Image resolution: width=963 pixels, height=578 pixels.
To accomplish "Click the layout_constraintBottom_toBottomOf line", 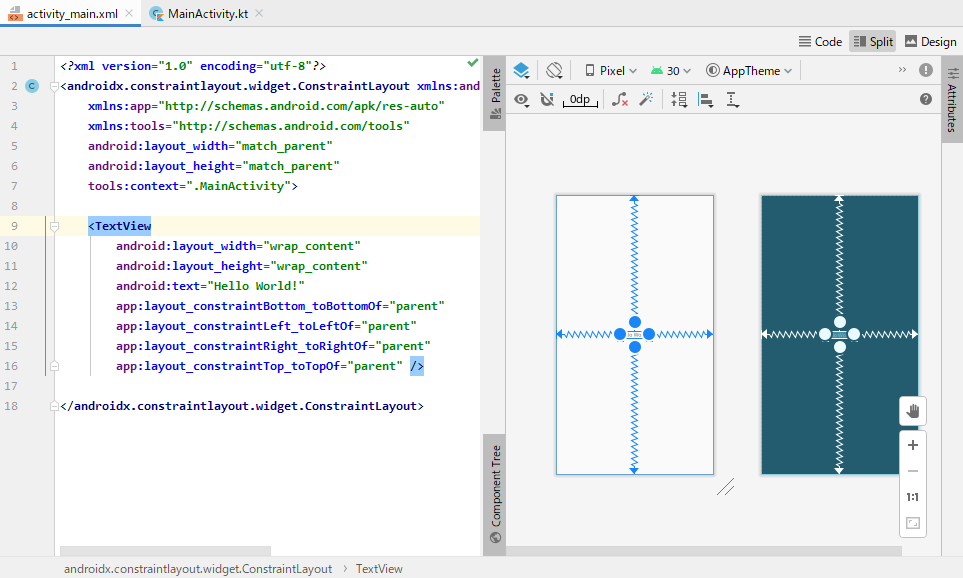I will tap(280, 306).
